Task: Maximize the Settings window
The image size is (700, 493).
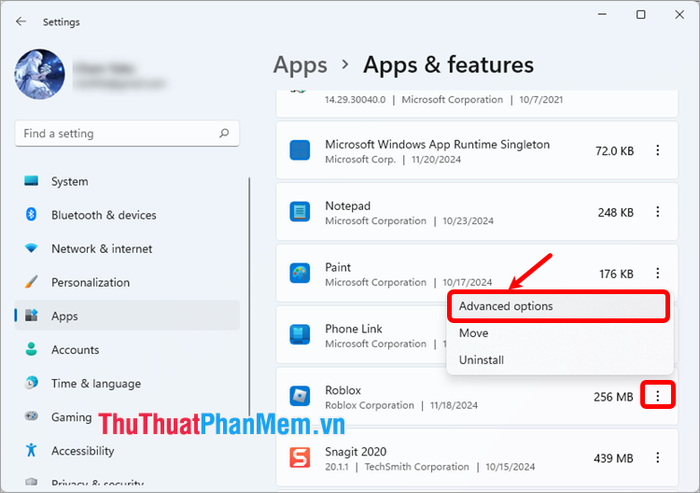Action: (x=641, y=15)
